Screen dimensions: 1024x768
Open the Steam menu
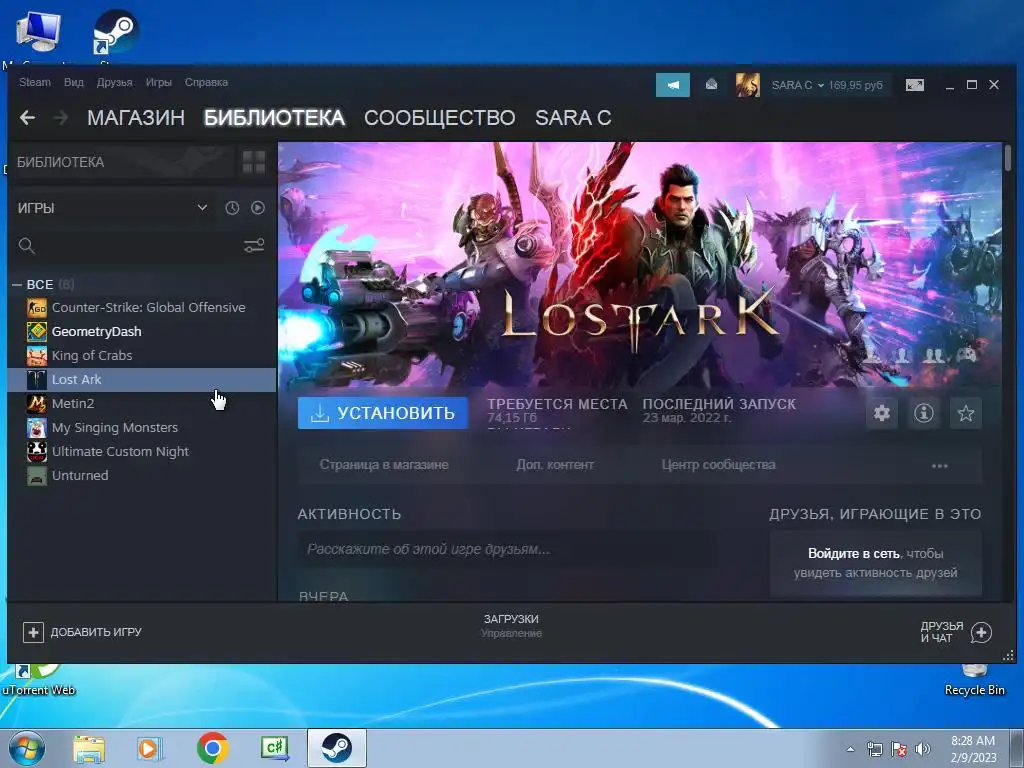tap(35, 82)
